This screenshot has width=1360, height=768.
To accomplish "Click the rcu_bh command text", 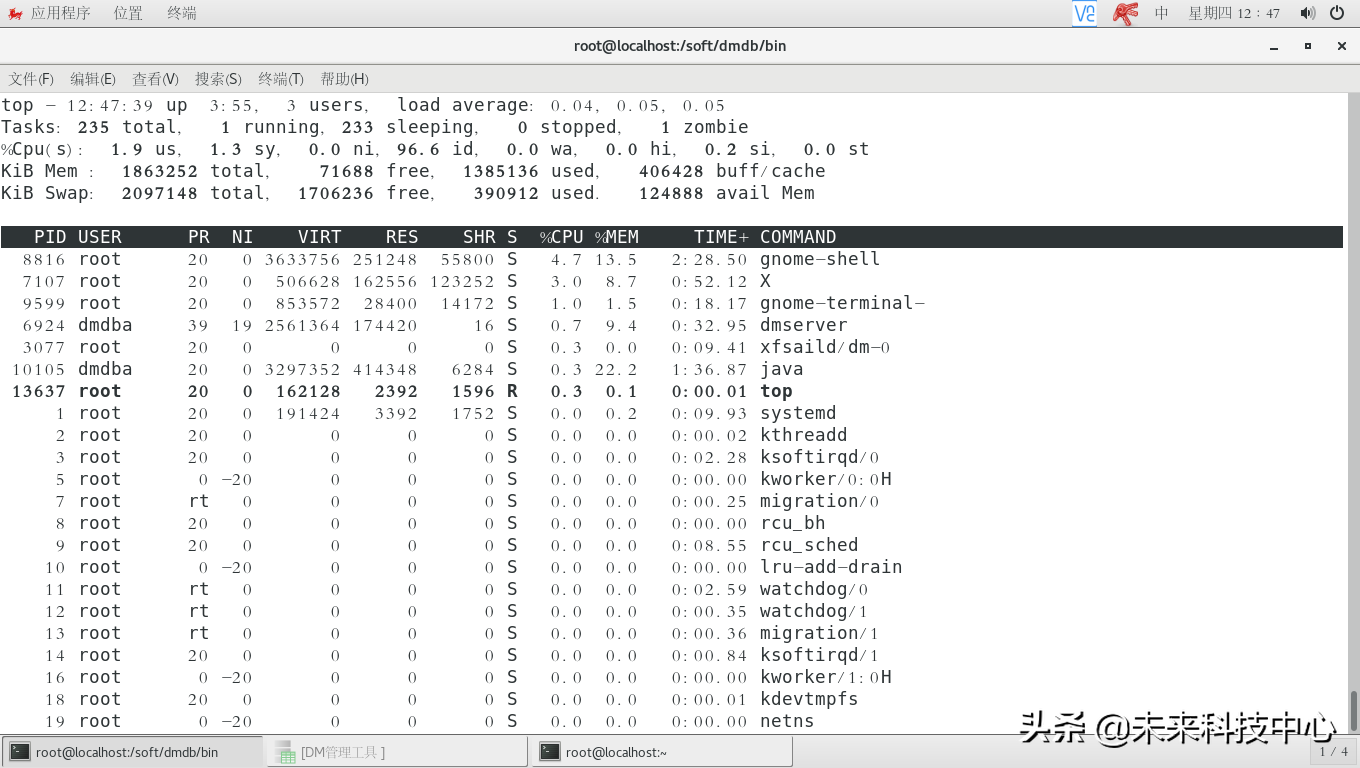I will 792,523.
